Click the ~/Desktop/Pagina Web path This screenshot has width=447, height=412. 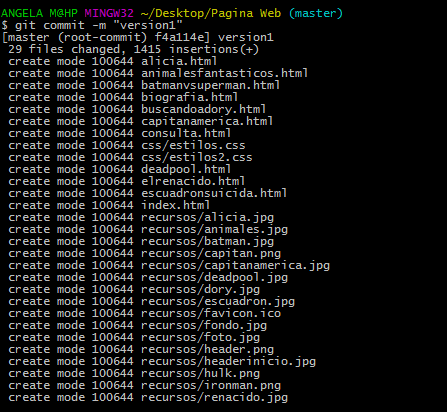(211, 13)
